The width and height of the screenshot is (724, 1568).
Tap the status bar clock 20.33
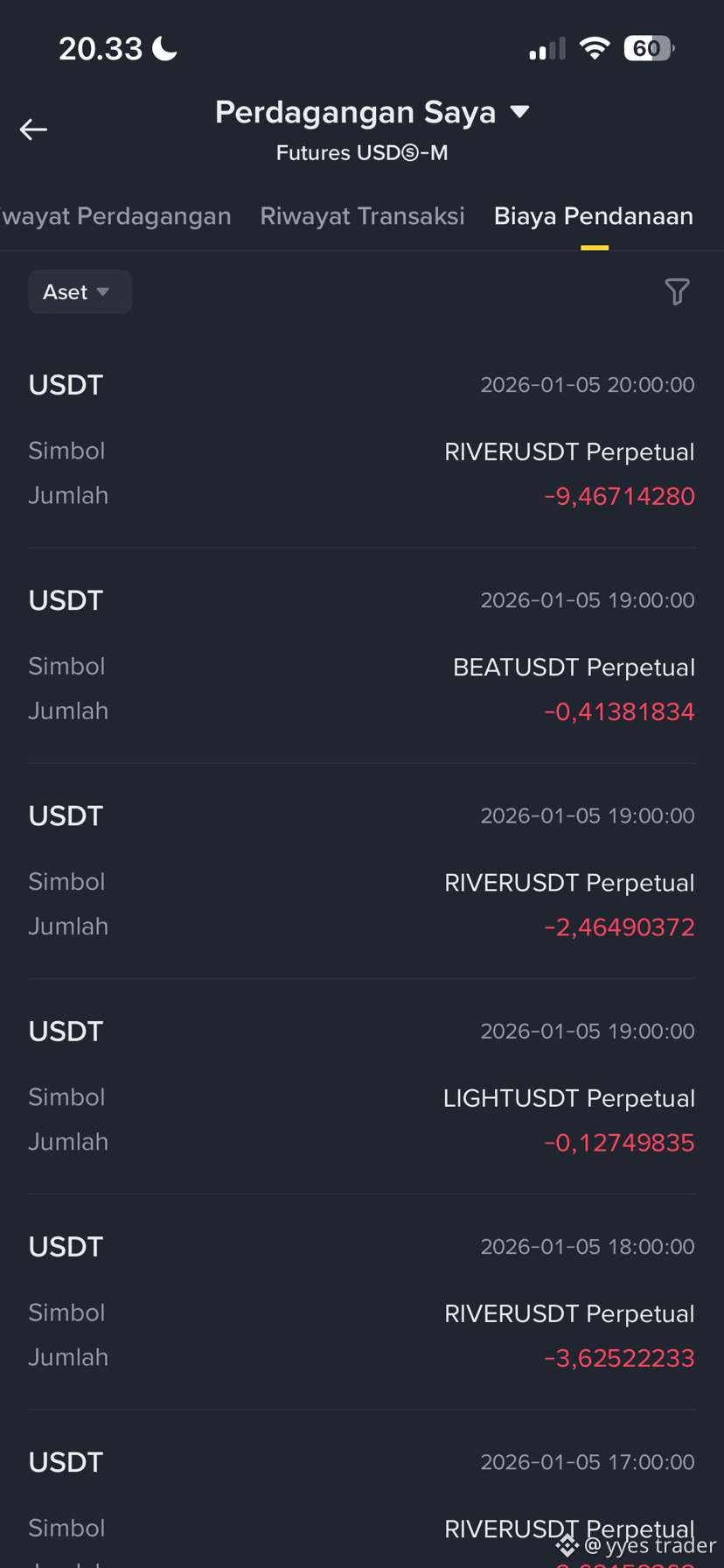(101, 48)
